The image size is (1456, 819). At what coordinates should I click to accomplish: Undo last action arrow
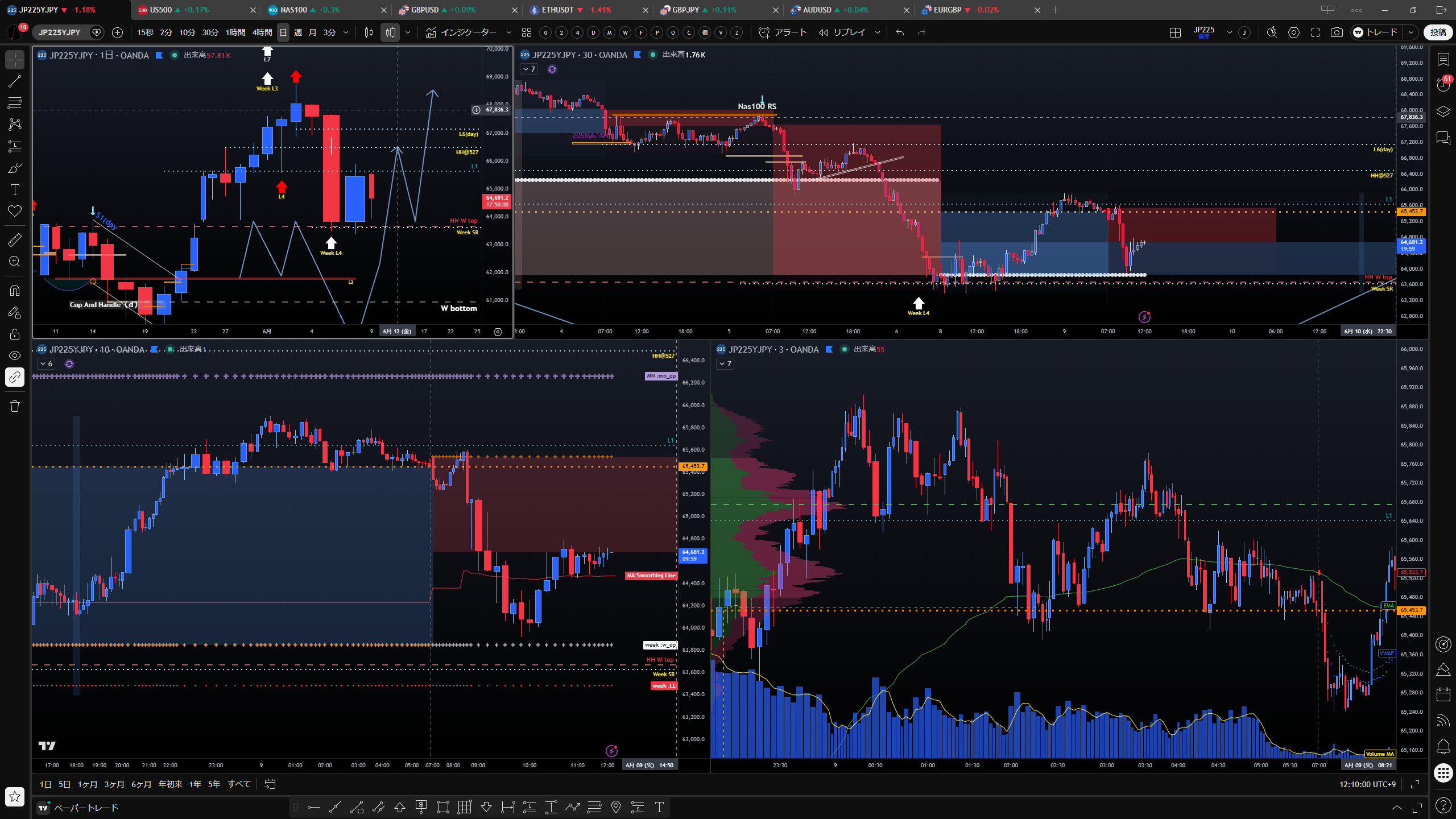coord(900,32)
